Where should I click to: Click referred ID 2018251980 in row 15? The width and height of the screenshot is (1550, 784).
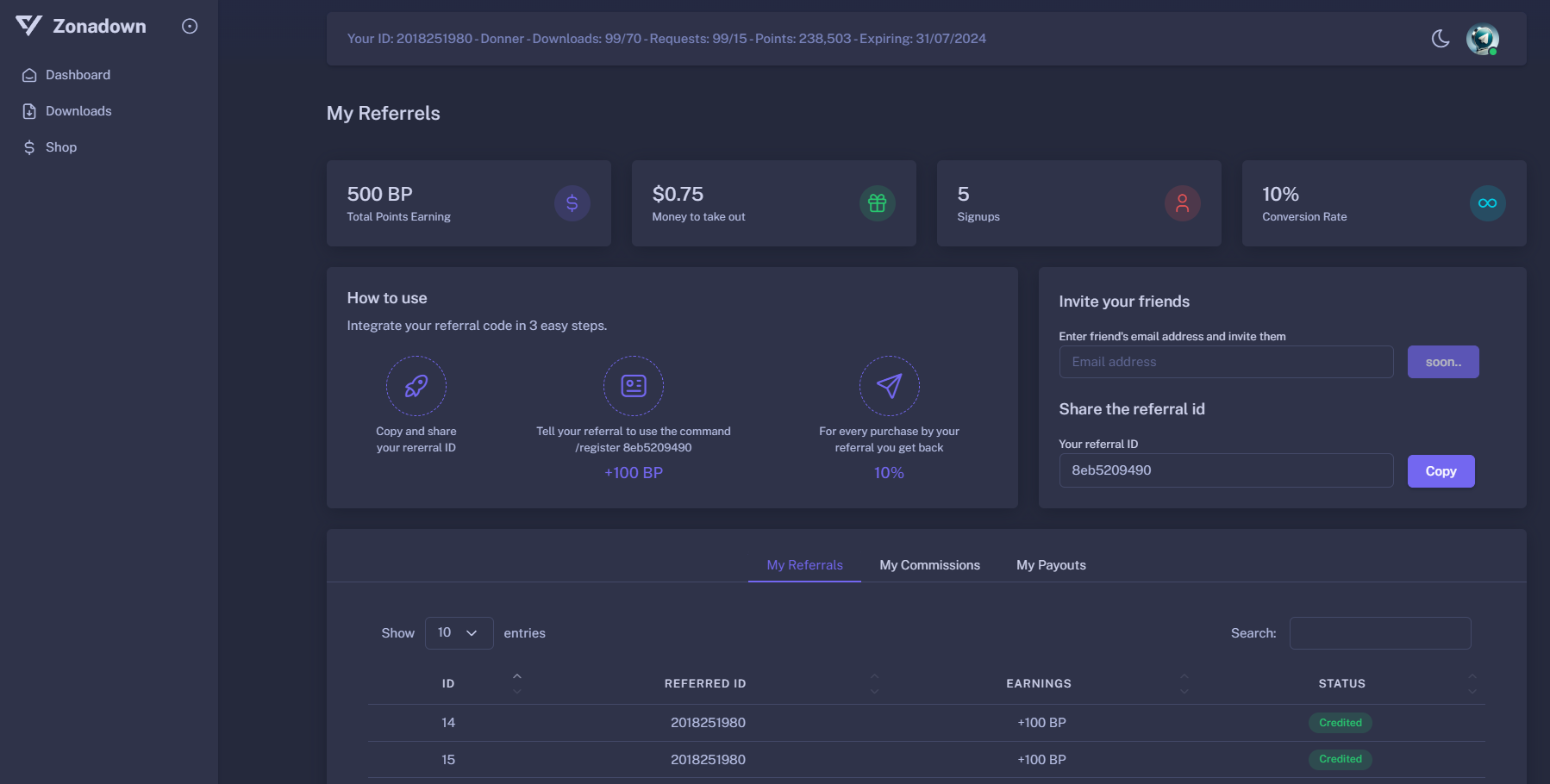pos(709,760)
